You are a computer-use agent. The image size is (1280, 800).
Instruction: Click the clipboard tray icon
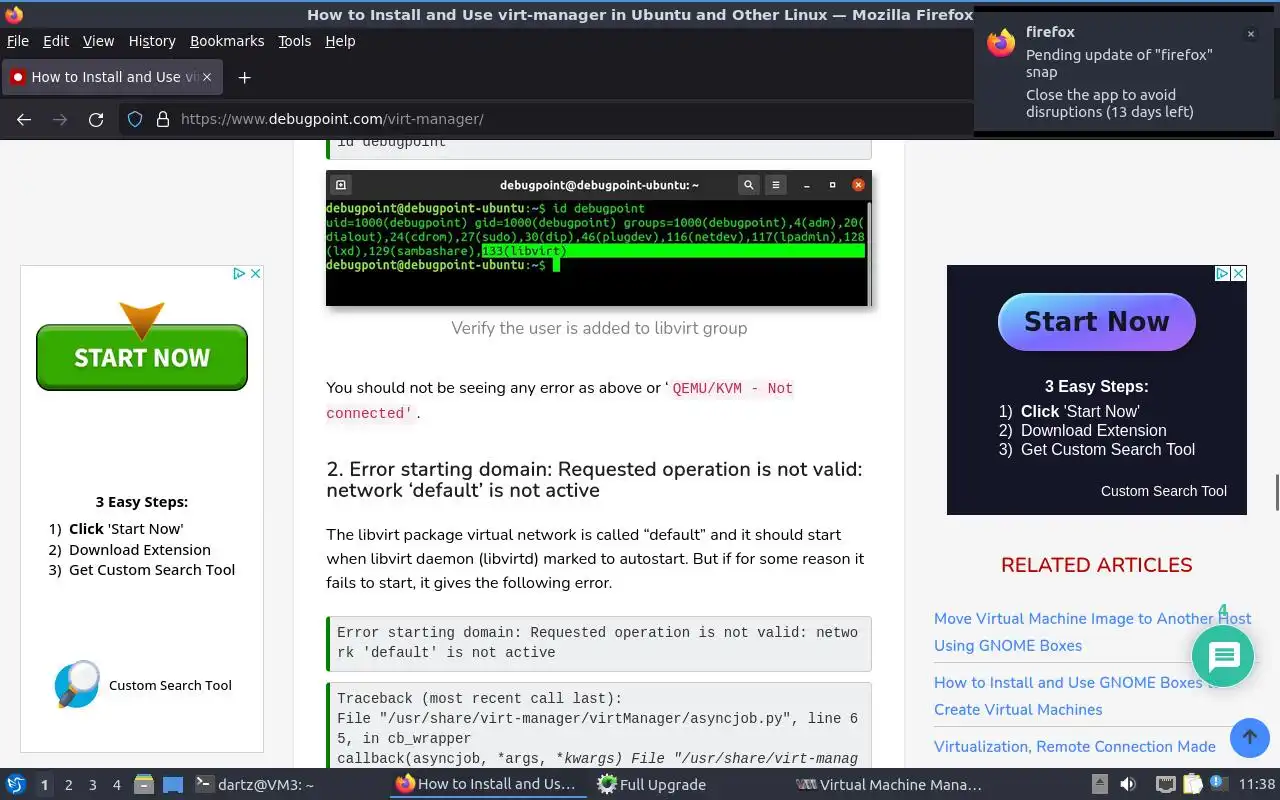[1192, 785]
